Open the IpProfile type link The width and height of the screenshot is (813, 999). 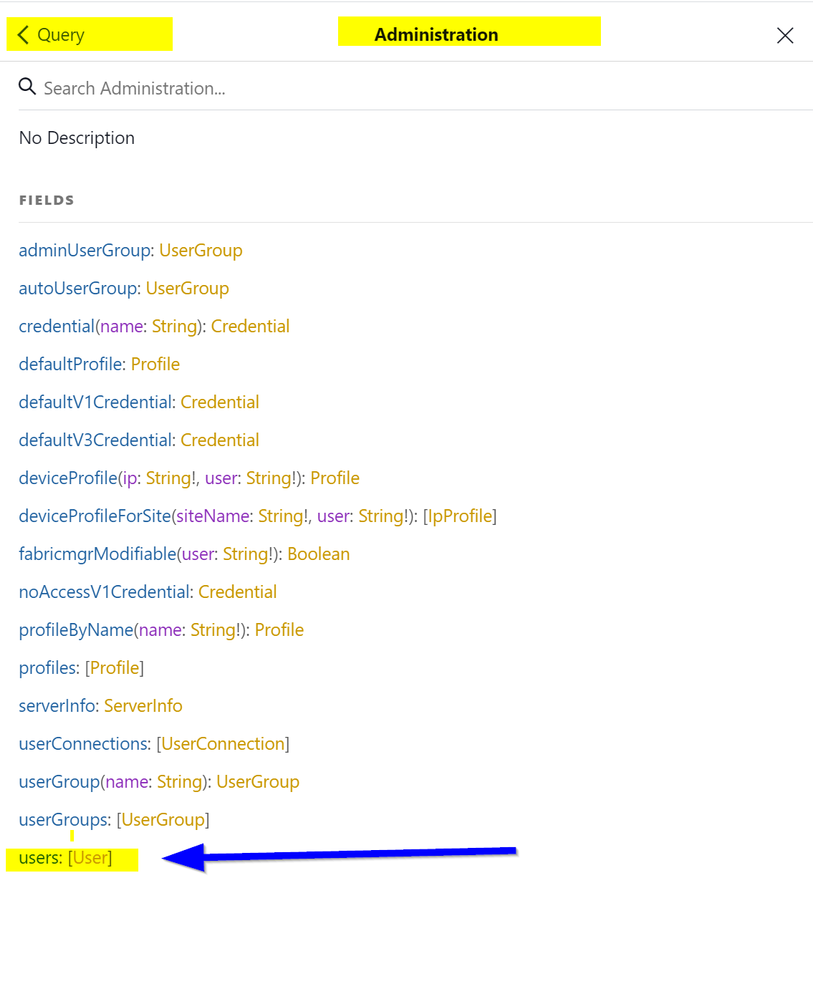click(x=460, y=516)
